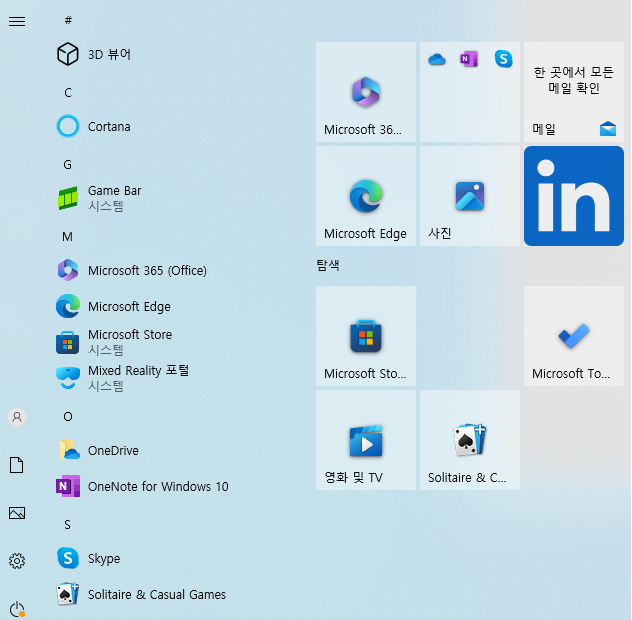Viewport: 632px width, 620px height.
Task: Click the G letter group header
Action: (67, 164)
